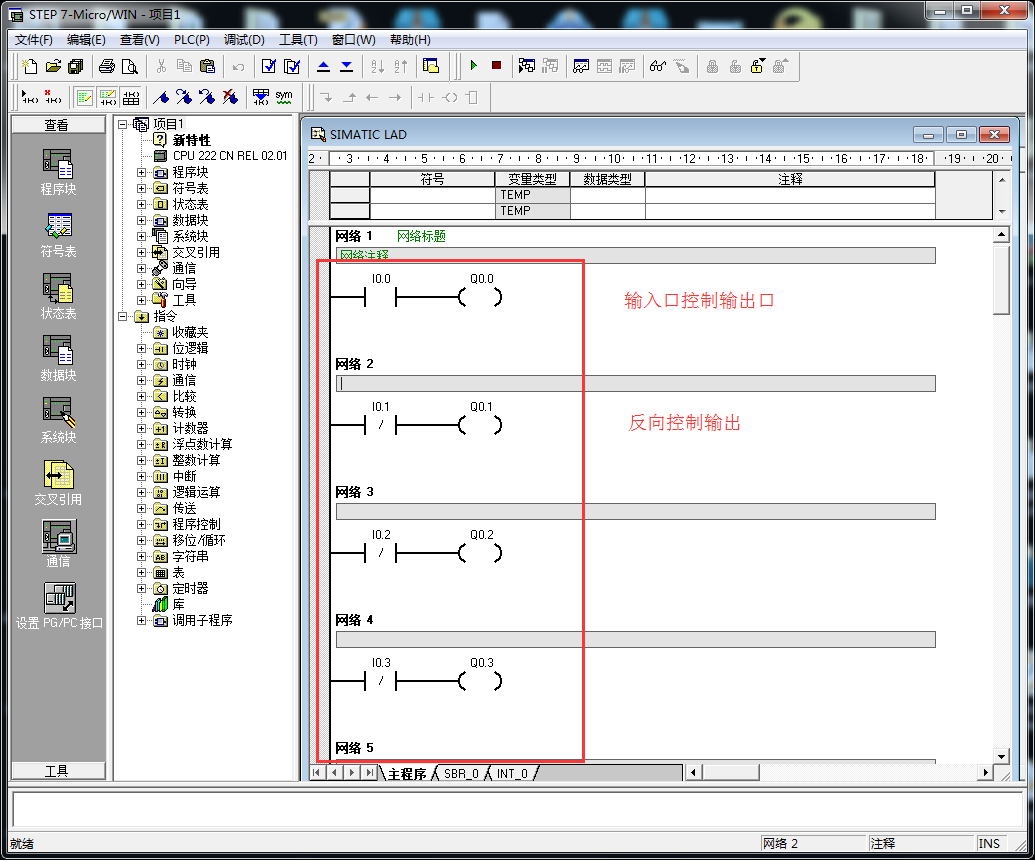Click the editor vertical scrollbar down arrow

1001,755
